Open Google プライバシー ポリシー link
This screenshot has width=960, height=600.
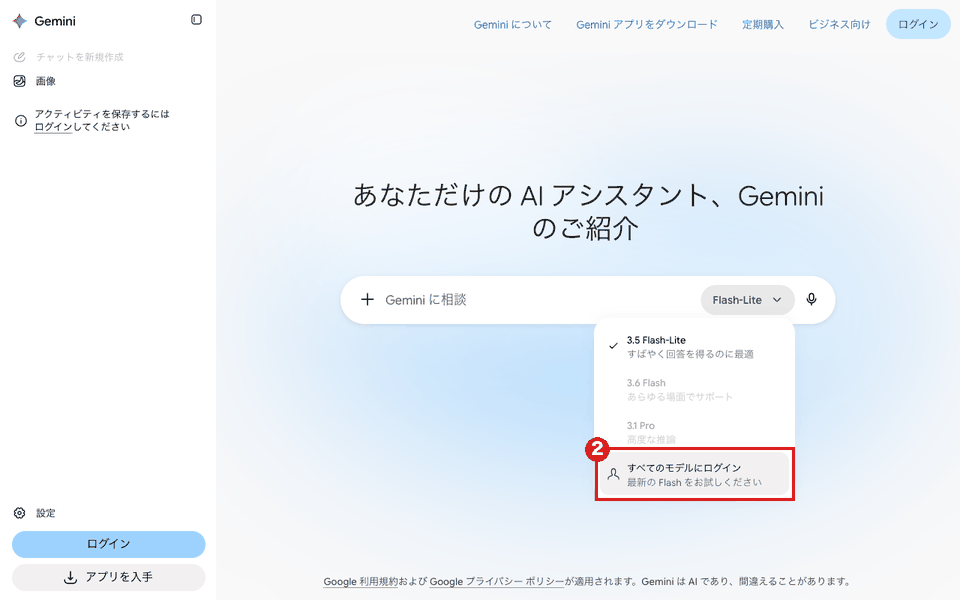pos(497,581)
